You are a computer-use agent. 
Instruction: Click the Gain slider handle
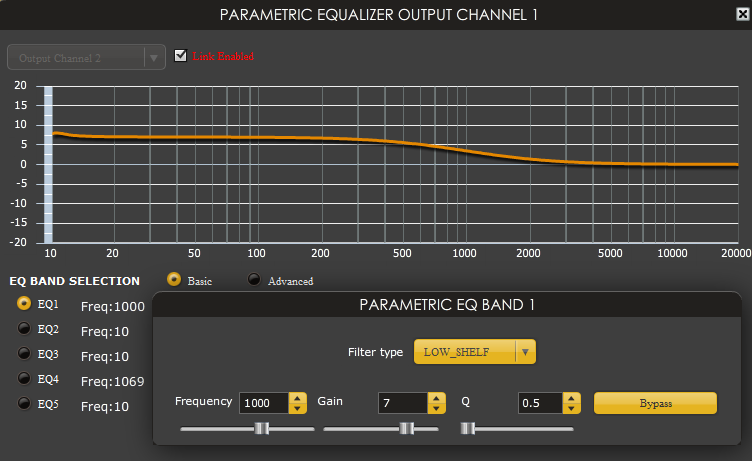pyautogui.click(x=406, y=428)
